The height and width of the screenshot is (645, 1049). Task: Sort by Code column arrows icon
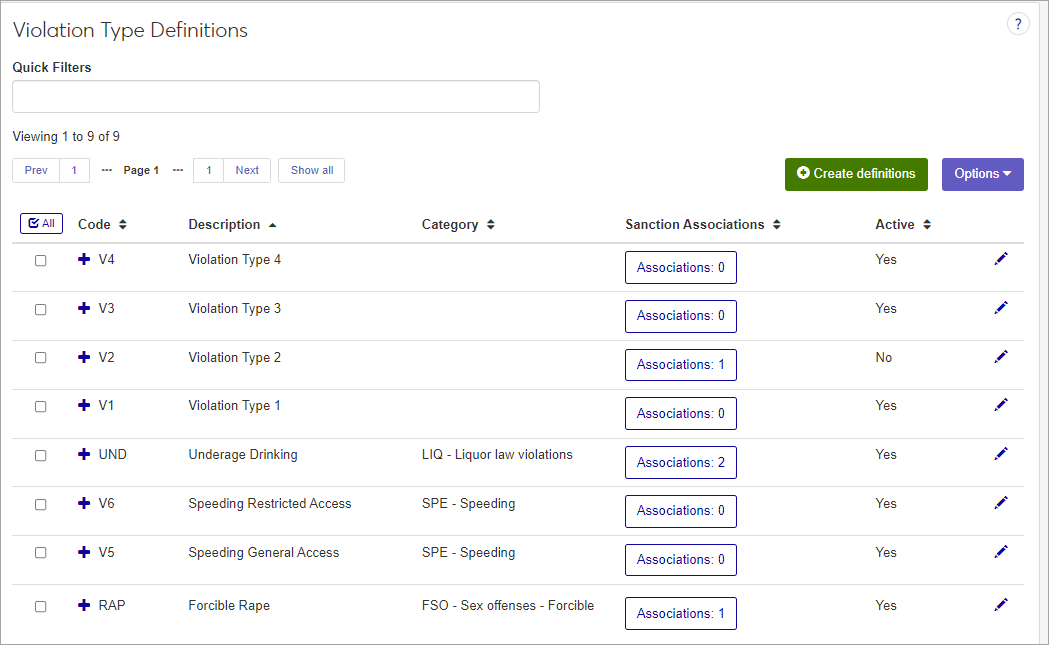pyautogui.click(x=123, y=225)
